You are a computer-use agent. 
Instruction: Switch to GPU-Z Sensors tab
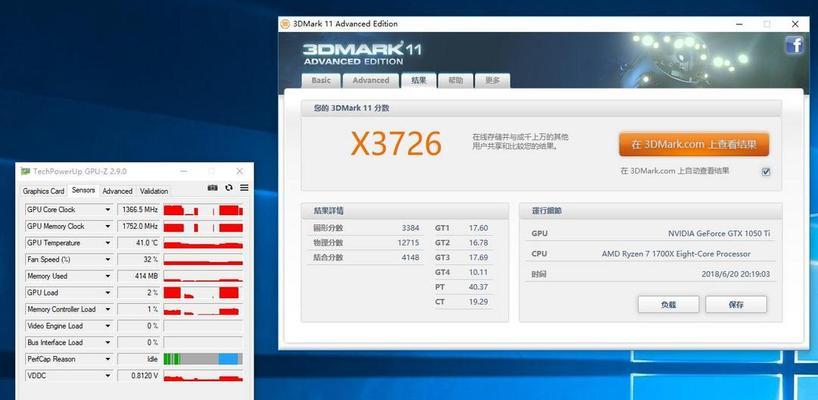coord(83,190)
